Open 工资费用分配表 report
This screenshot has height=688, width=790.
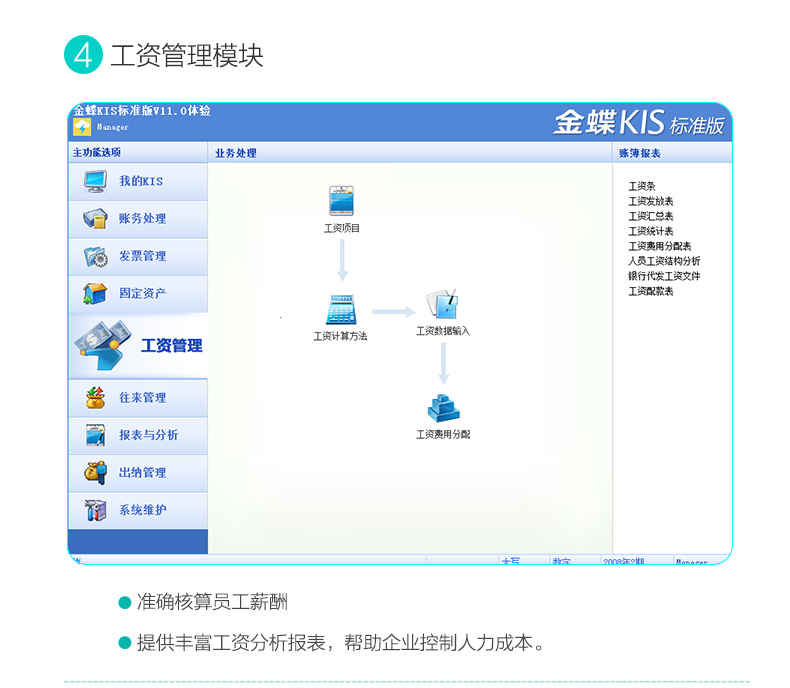(659, 246)
